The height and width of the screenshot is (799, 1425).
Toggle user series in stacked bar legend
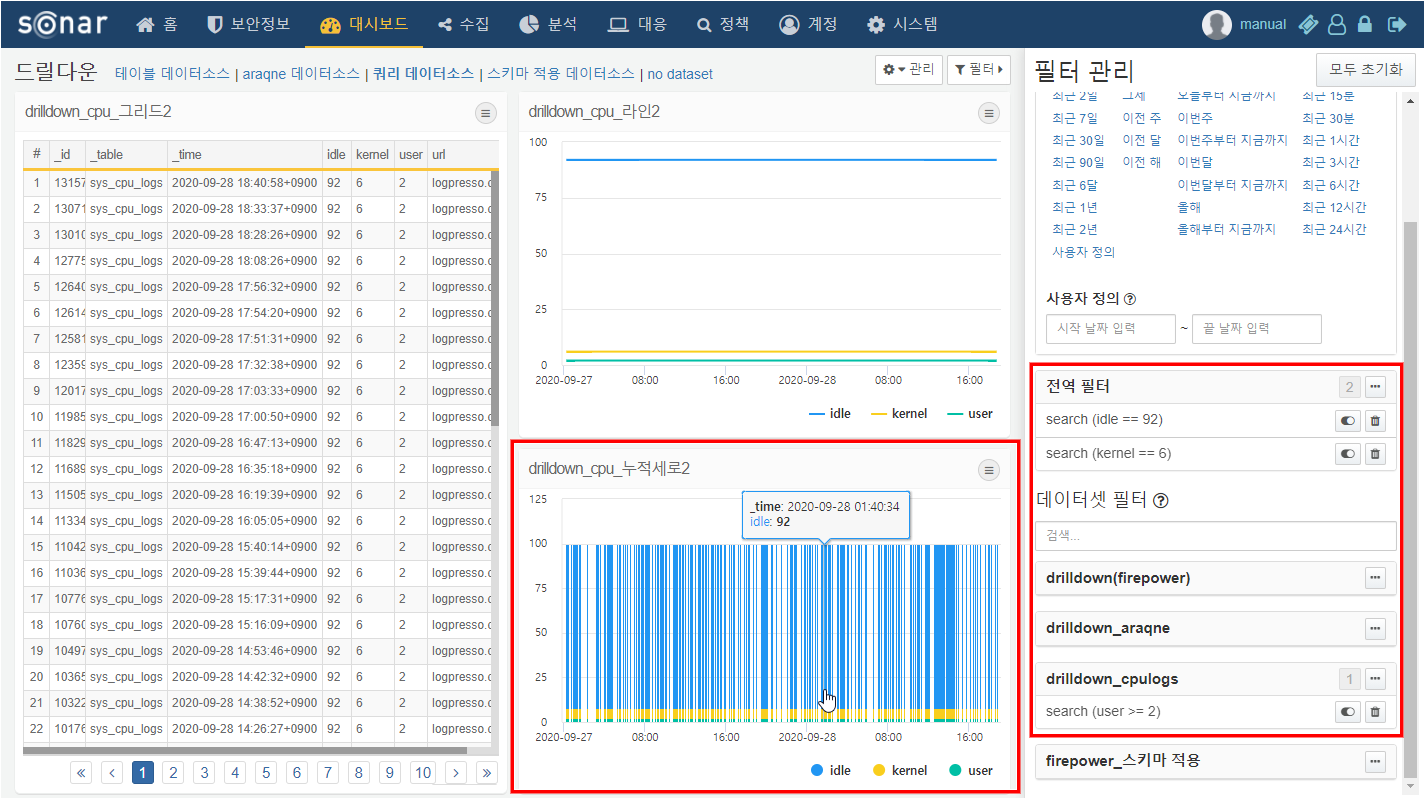[970, 771]
